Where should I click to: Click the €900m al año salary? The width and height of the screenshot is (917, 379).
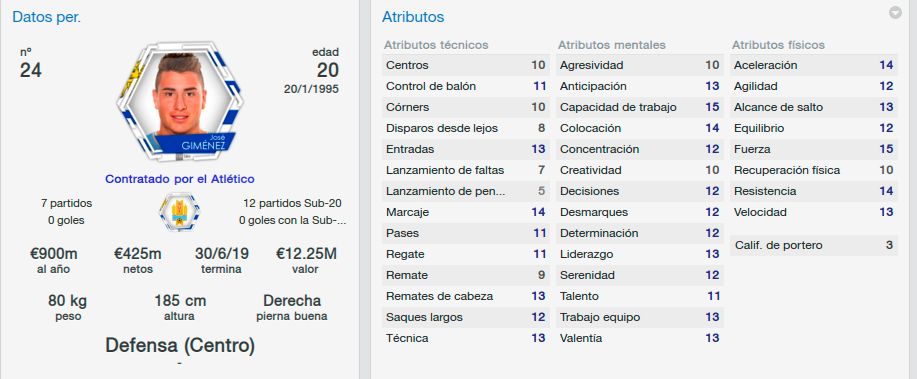(54, 261)
